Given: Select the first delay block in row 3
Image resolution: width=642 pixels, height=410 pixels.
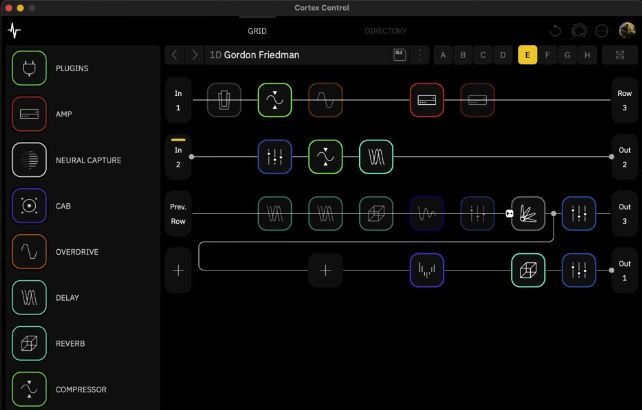Looking at the screenshot, I should pos(275,213).
